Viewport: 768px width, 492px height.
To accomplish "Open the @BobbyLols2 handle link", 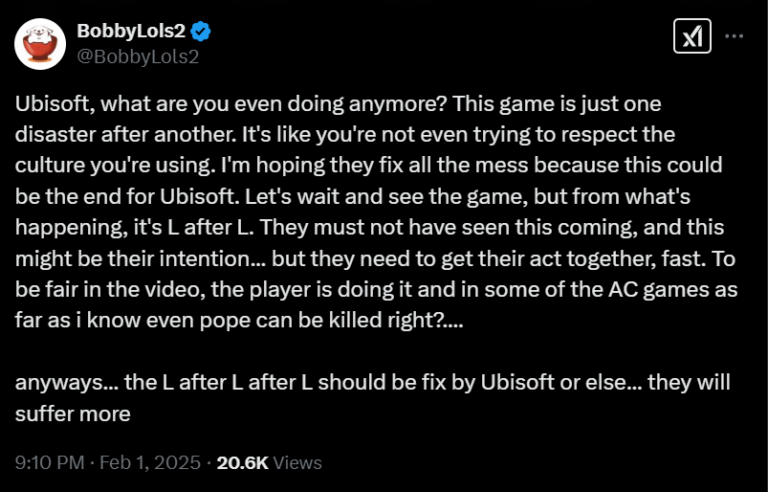I will point(138,56).
